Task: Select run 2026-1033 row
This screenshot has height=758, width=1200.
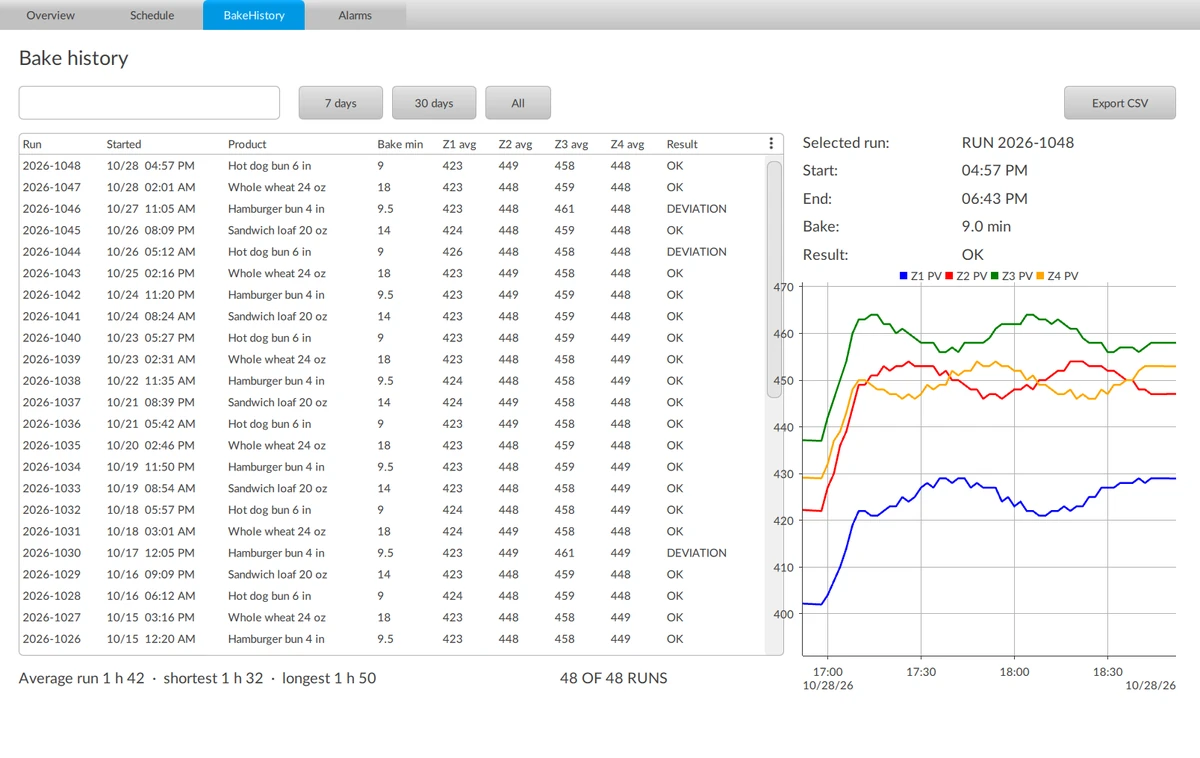Action: pyautogui.click(x=392, y=488)
